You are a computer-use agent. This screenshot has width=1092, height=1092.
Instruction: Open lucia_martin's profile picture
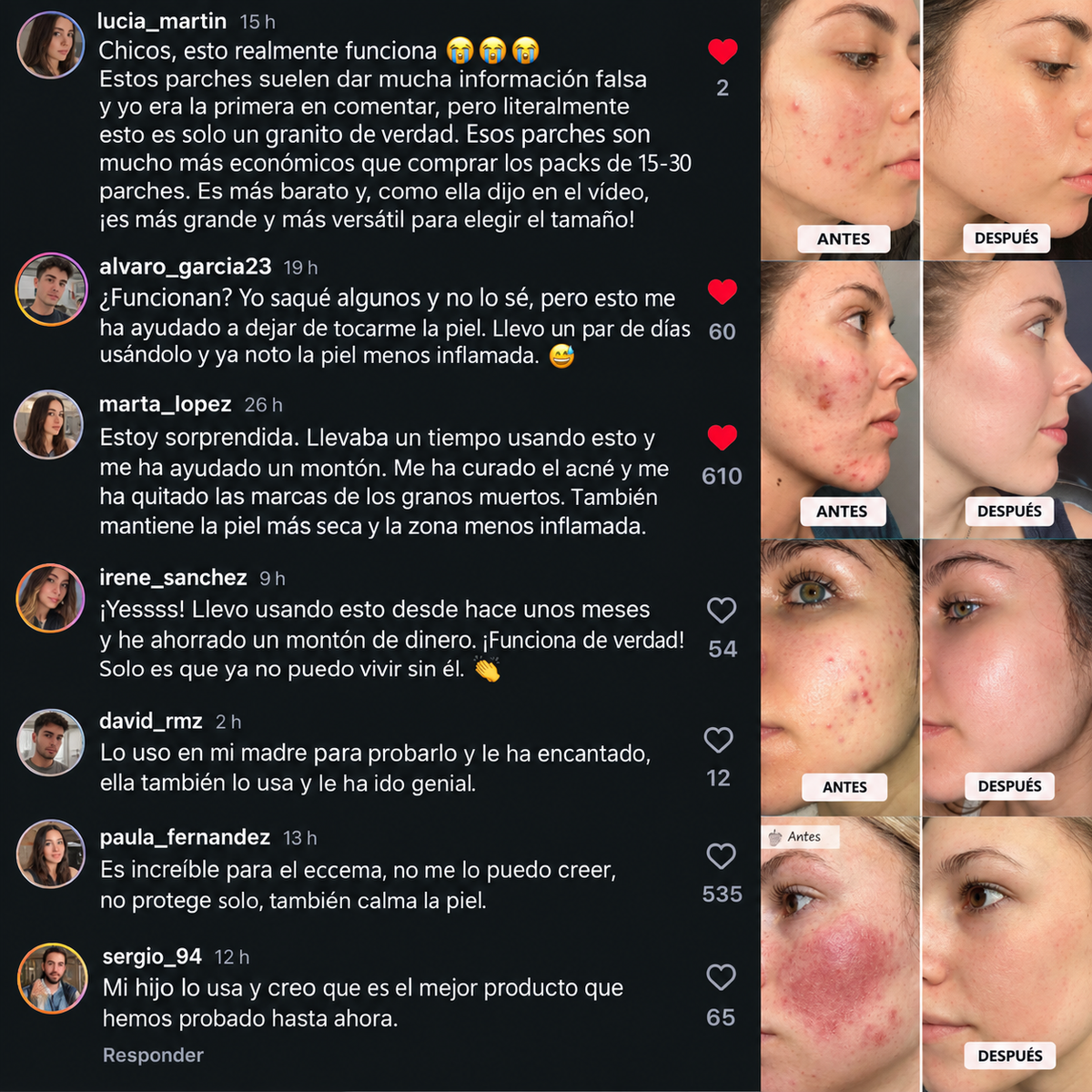click(x=50, y=45)
